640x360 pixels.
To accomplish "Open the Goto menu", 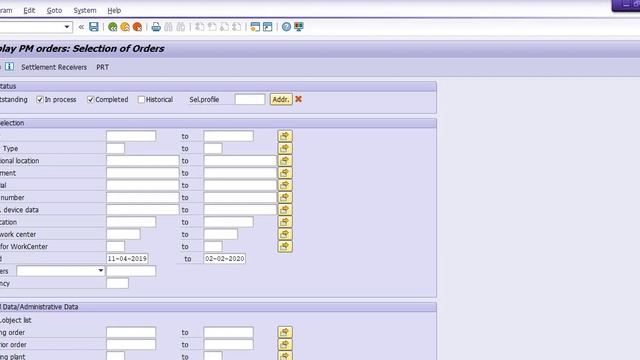I will 54,10.
